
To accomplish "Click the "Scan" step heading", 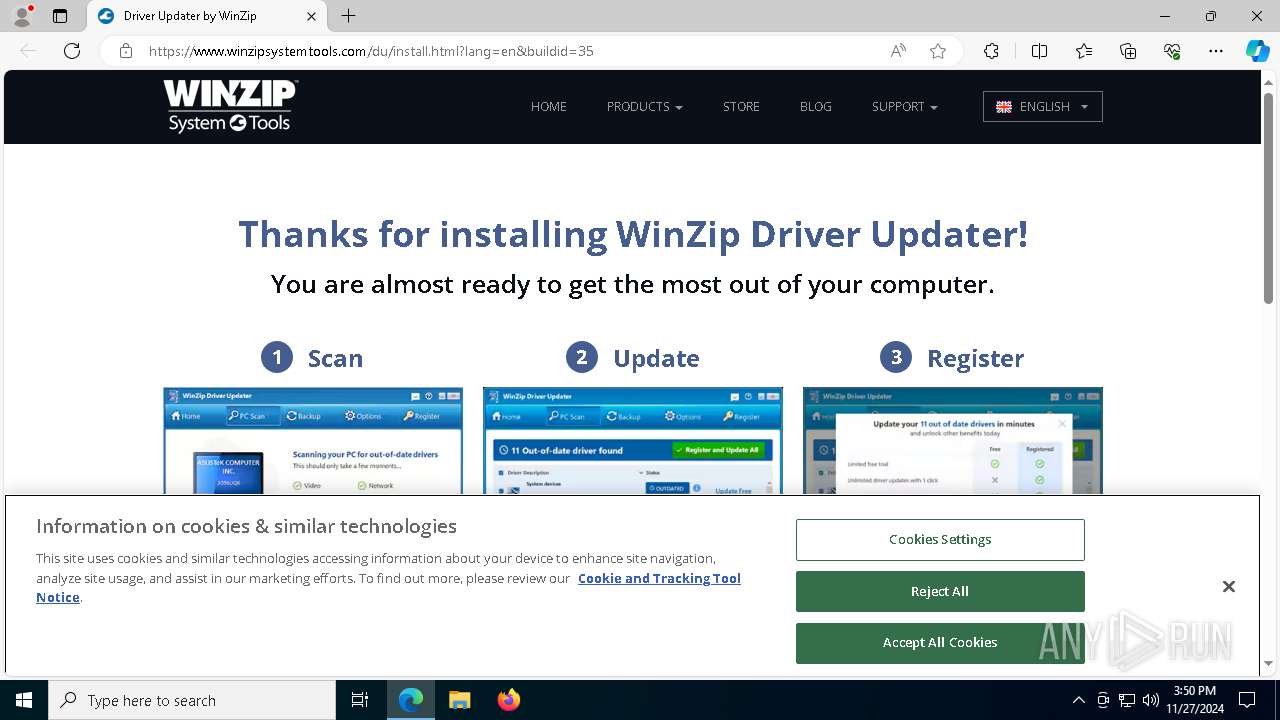I will pos(335,358).
